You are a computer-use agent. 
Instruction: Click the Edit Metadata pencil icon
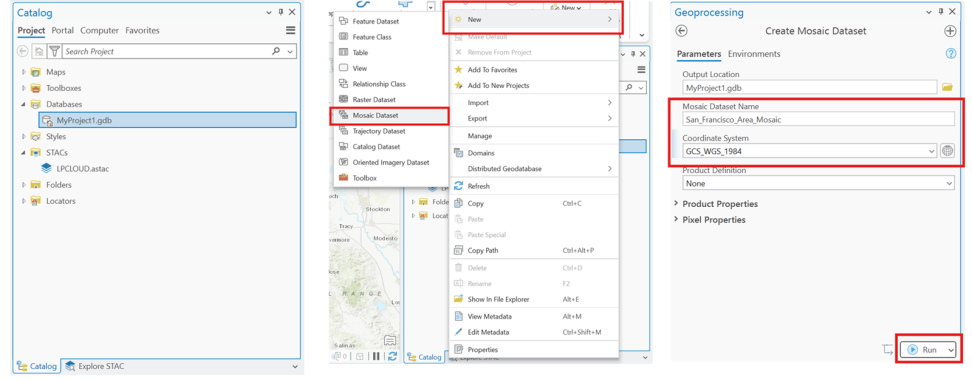pos(459,332)
